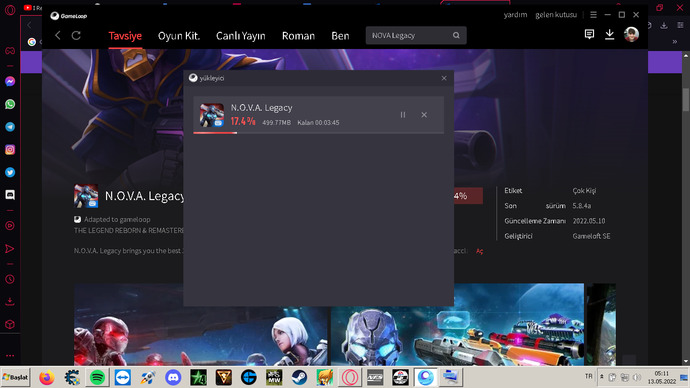Click the GameLoop page vertical scrollbar

686,99
